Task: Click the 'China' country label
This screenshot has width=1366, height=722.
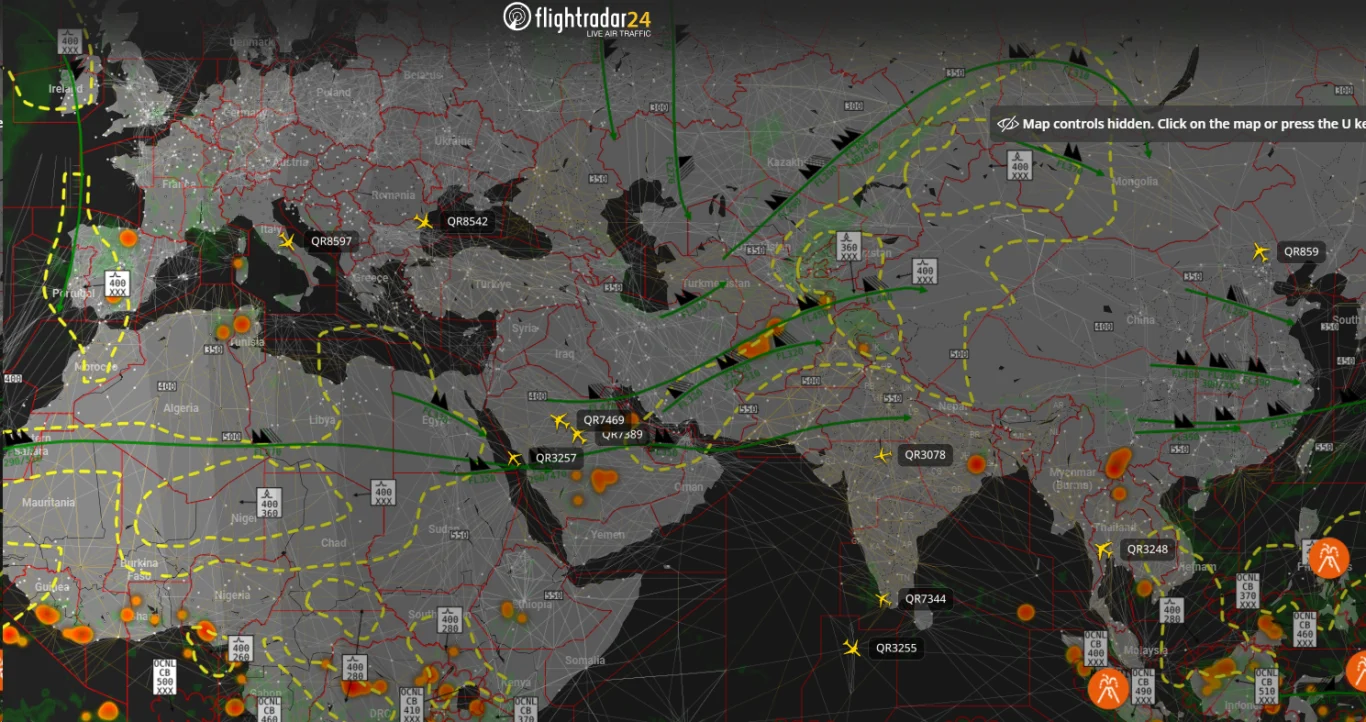Action: pyautogui.click(x=1140, y=321)
